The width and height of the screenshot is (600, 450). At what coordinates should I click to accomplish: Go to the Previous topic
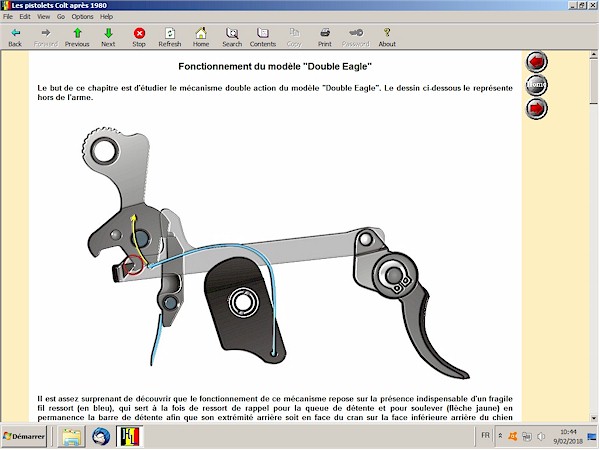(x=77, y=37)
